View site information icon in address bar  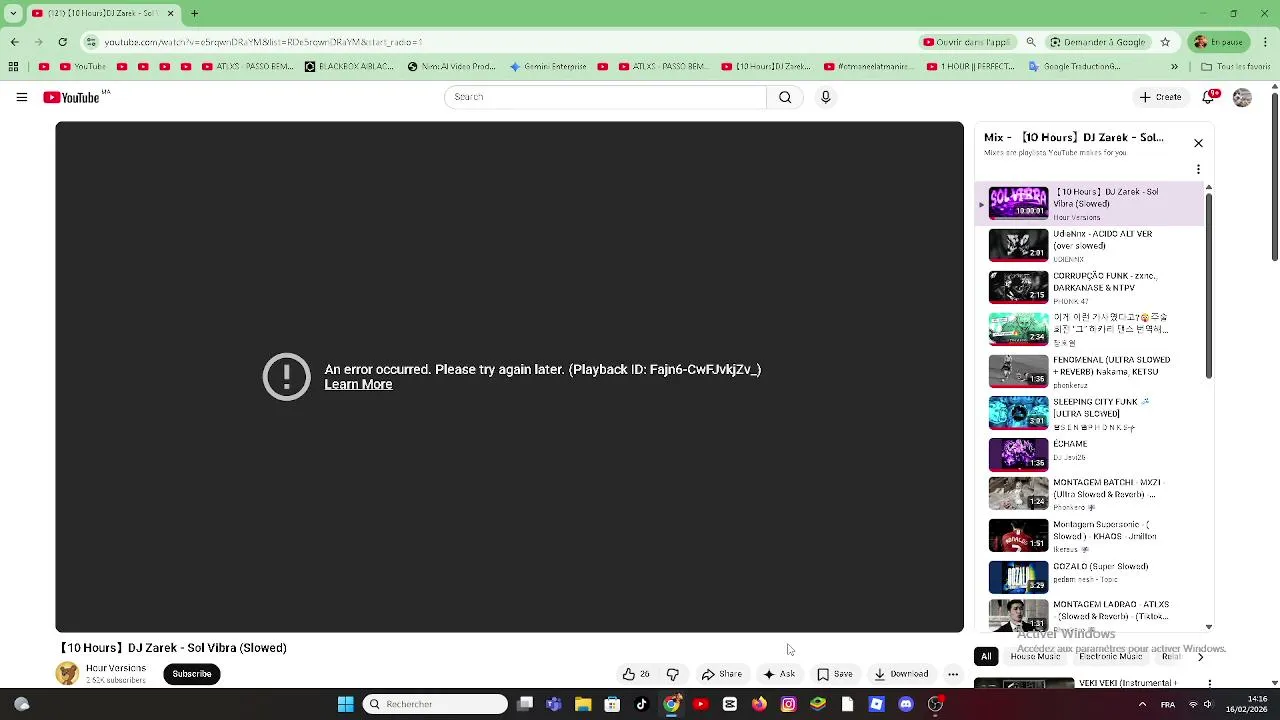click(91, 42)
